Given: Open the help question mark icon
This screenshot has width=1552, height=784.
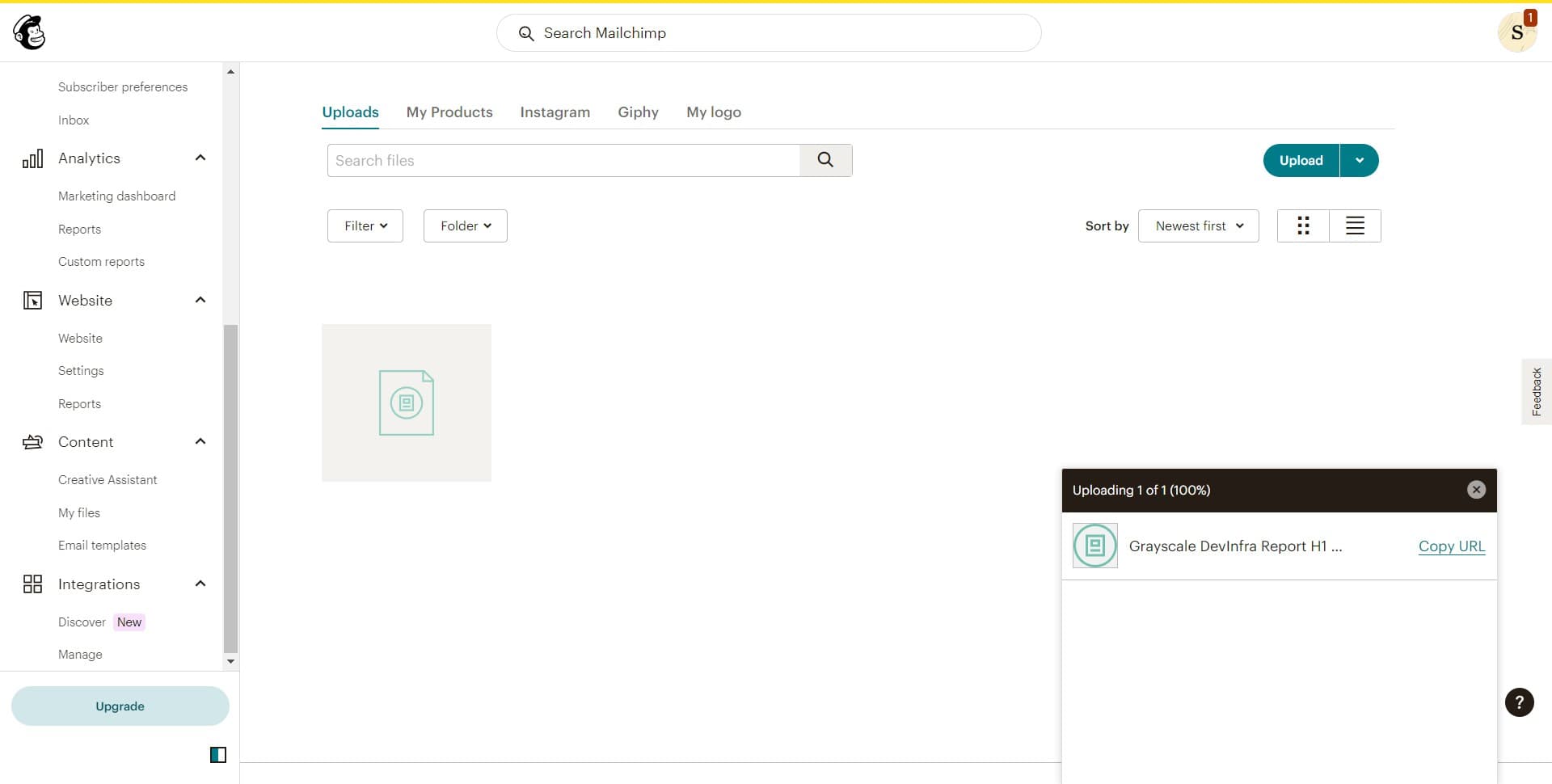Looking at the screenshot, I should tap(1520, 702).
